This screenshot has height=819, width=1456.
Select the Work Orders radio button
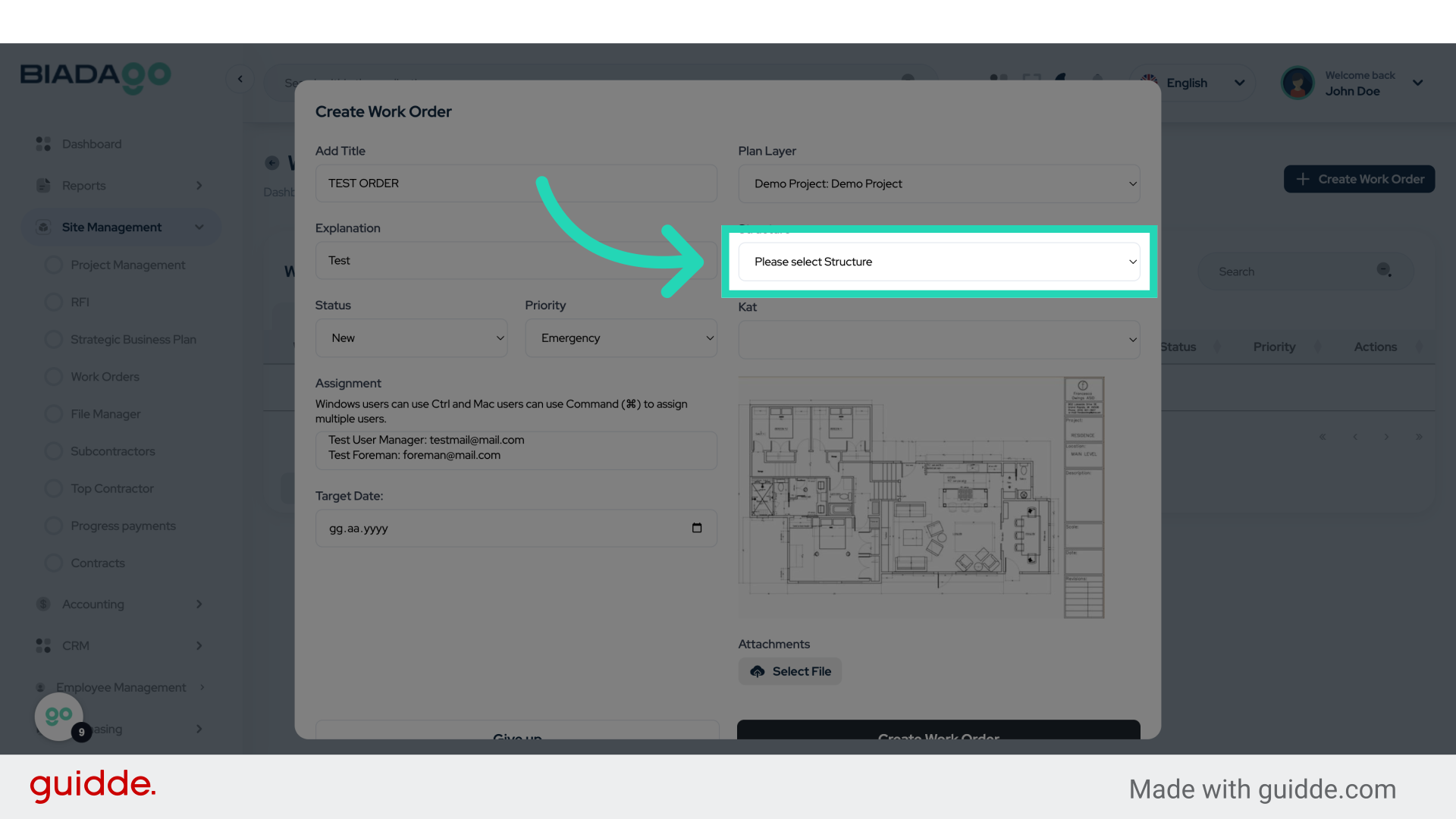(x=53, y=376)
